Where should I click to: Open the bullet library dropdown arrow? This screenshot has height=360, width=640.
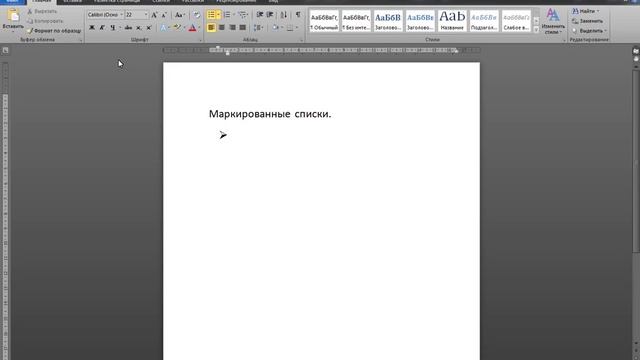click(218, 15)
